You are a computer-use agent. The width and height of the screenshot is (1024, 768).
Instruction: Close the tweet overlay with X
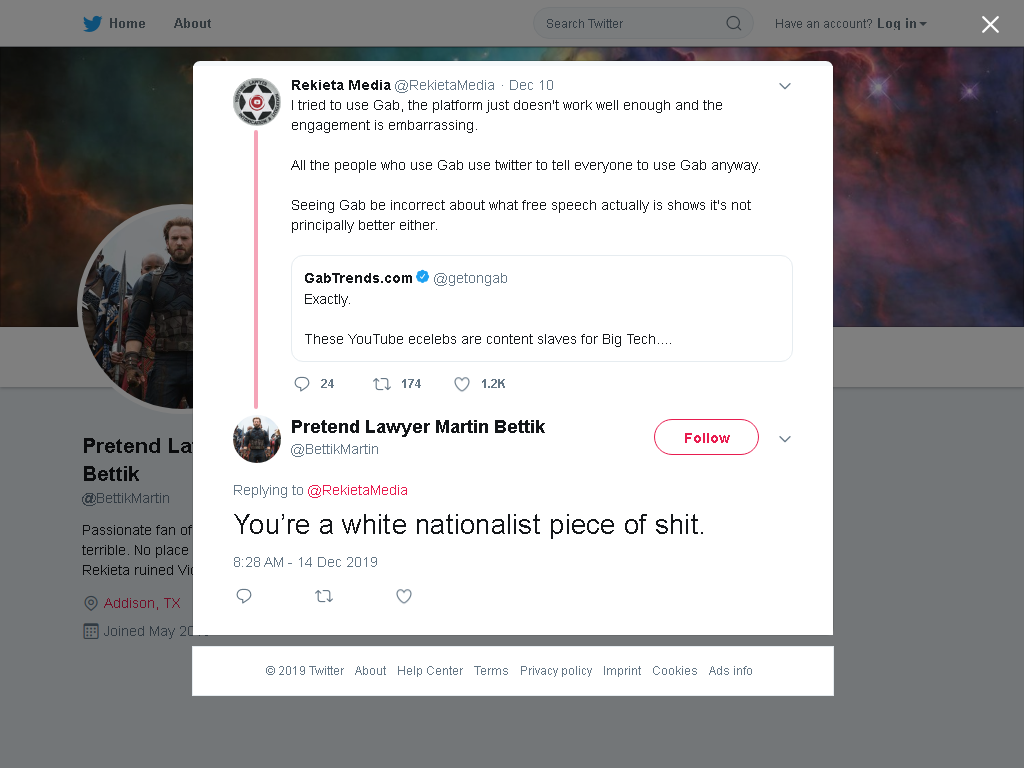coord(990,24)
